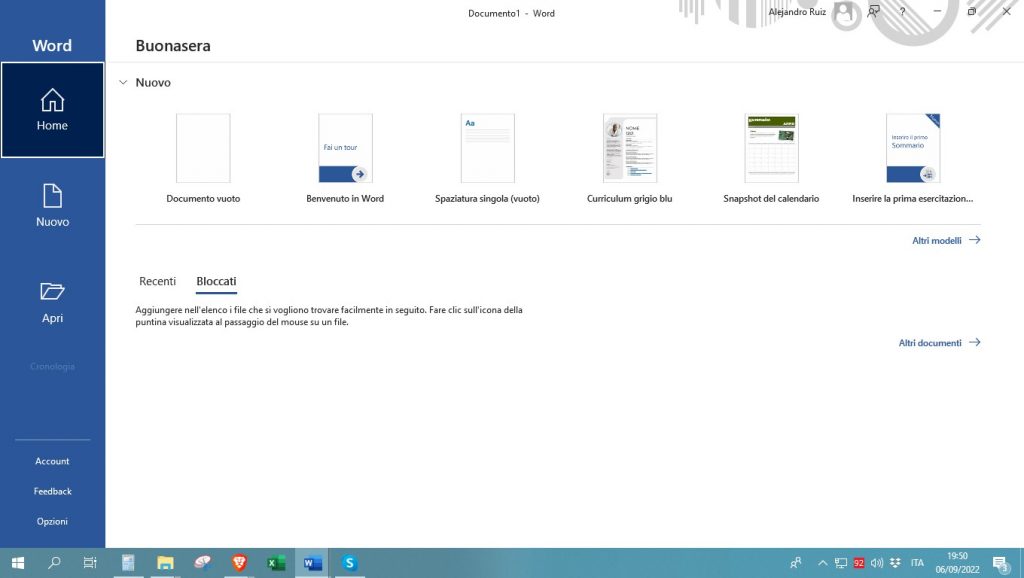Click the Alejandro Ruiz account avatar

point(845,12)
